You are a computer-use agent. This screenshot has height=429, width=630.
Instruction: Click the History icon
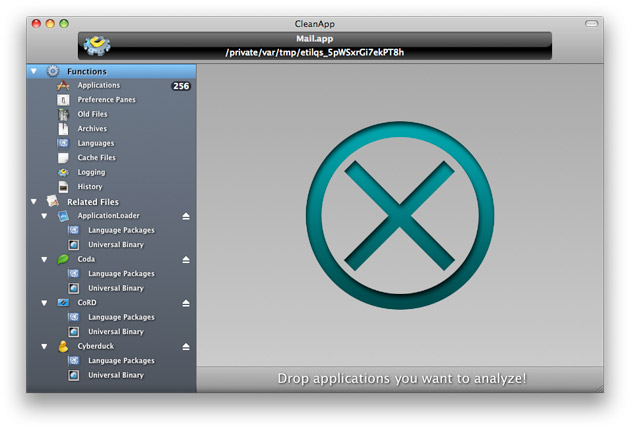(63, 187)
